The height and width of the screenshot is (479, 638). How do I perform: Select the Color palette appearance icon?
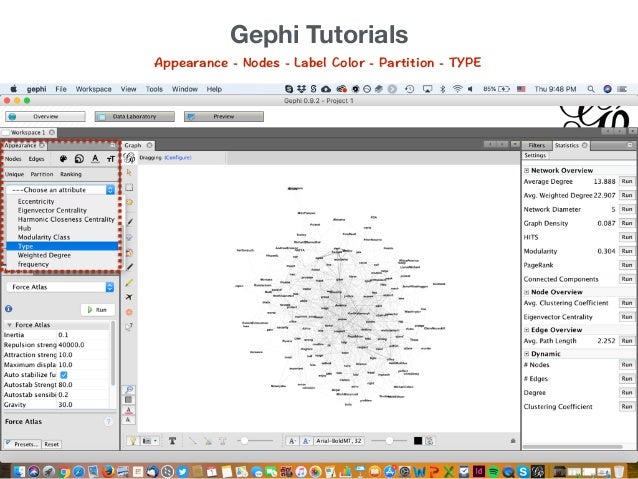click(x=63, y=159)
